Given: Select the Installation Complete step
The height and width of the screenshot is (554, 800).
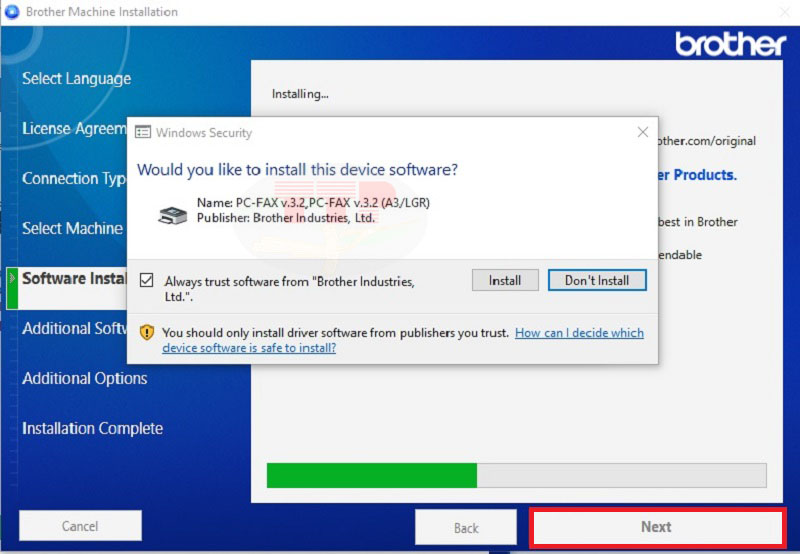Looking at the screenshot, I should [x=92, y=429].
